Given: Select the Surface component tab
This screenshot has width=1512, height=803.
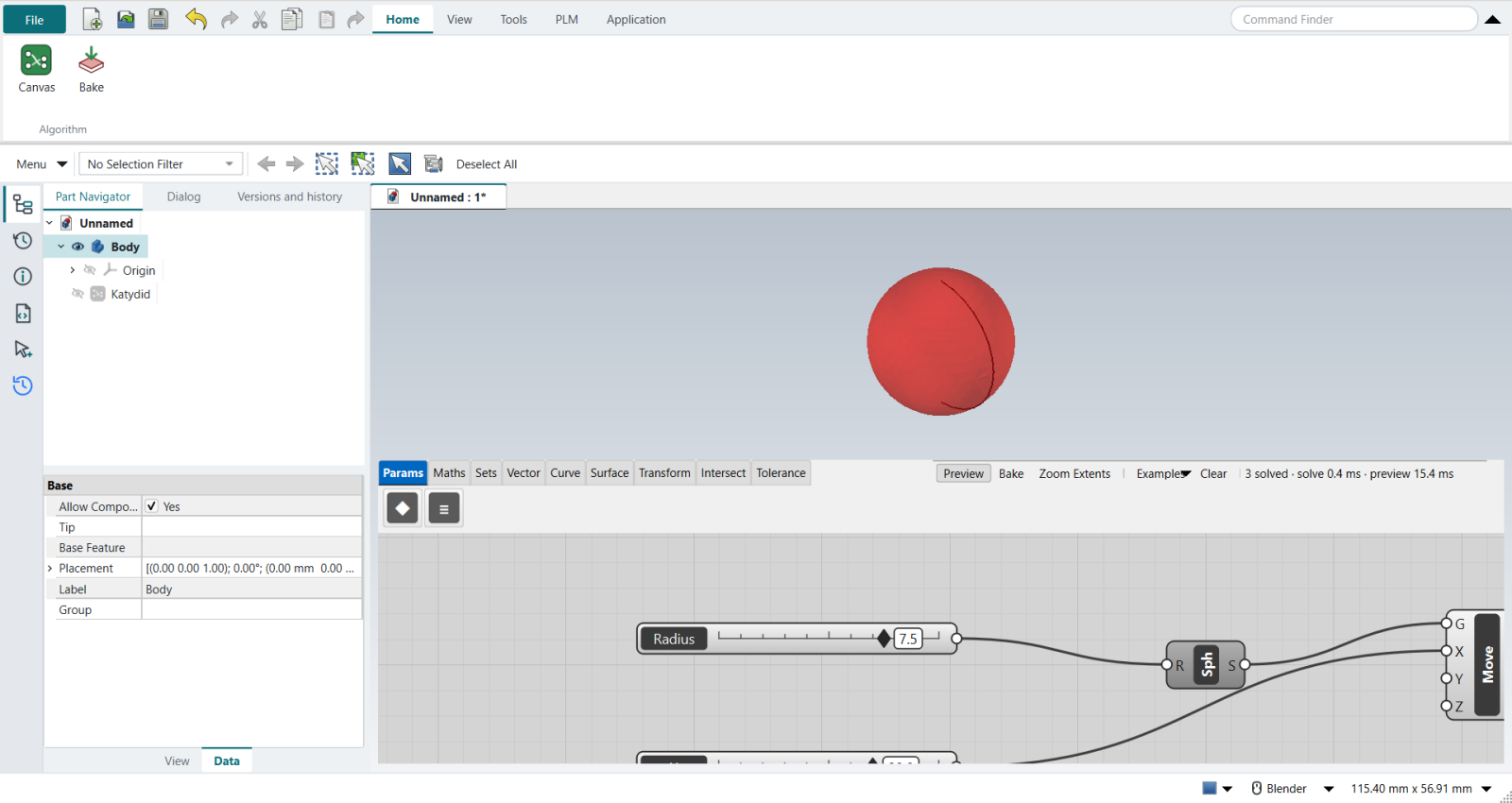Looking at the screenshot, I should tap(610, 473).
